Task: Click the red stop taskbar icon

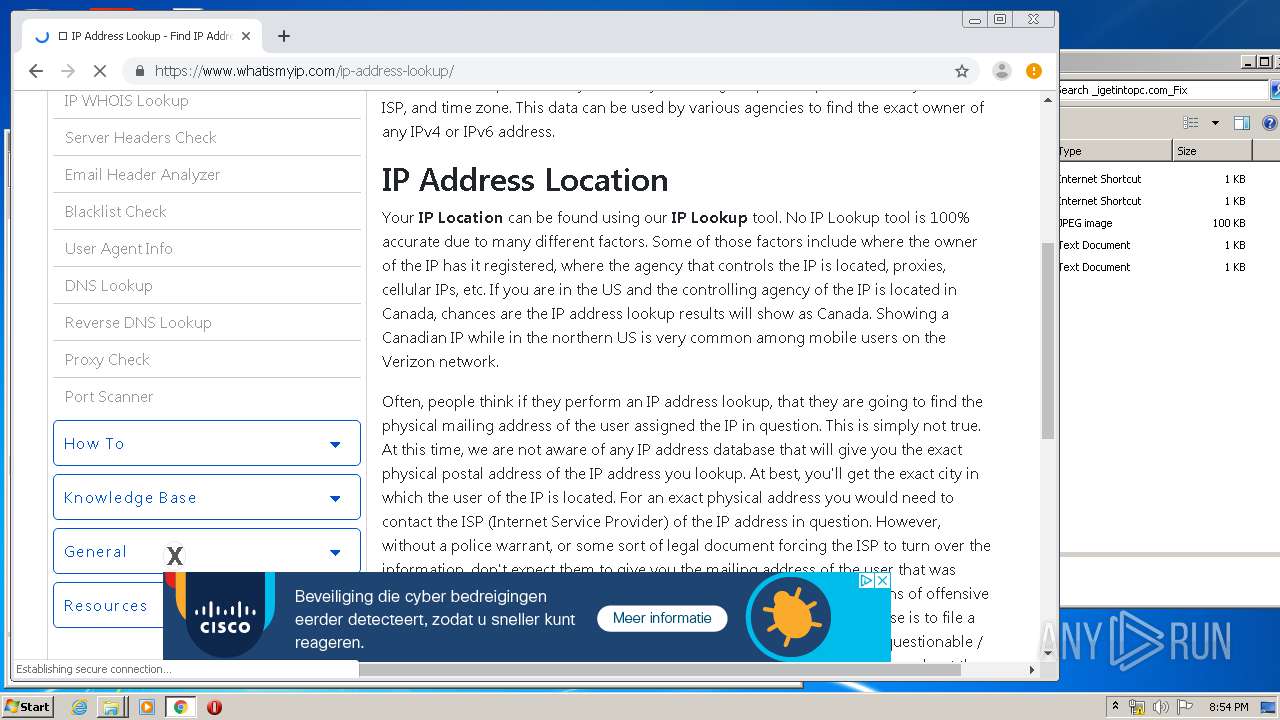Action: pos(214,707)
